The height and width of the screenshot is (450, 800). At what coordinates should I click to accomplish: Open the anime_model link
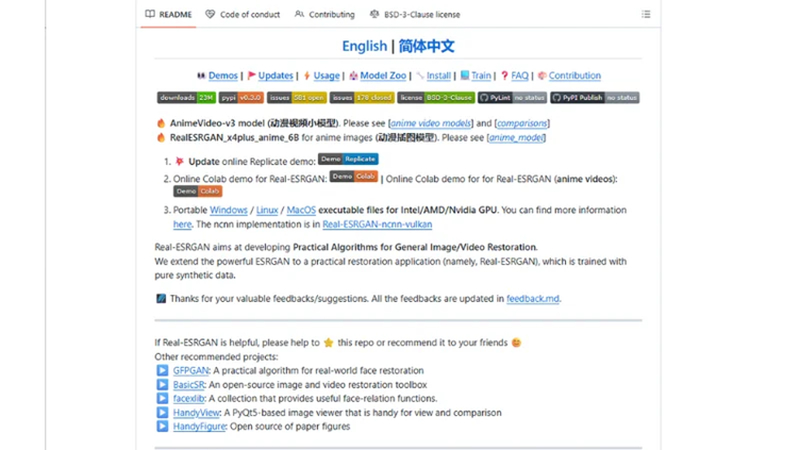[x=516, y=137]
